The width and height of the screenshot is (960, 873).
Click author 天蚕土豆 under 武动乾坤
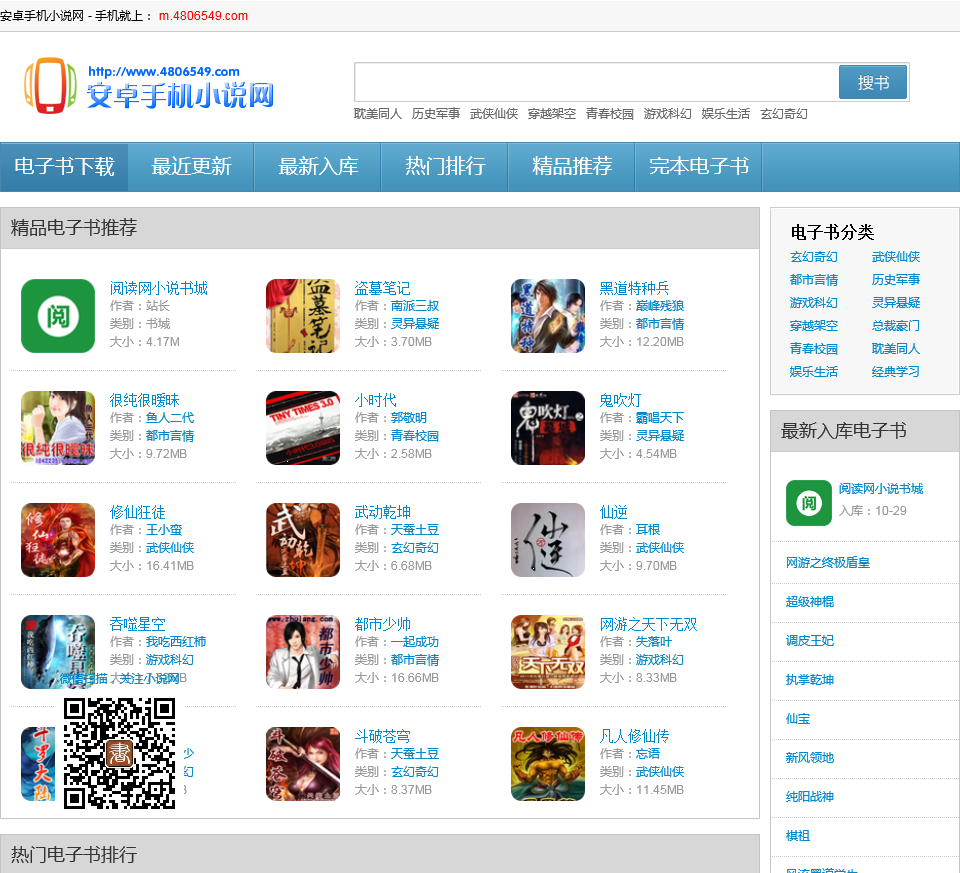tap(414, 530)
